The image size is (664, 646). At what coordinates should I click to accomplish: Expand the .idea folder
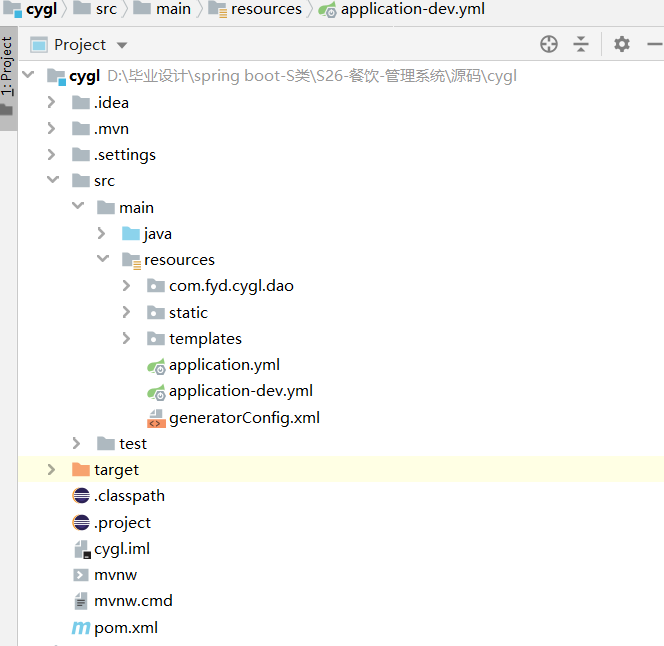51,102
